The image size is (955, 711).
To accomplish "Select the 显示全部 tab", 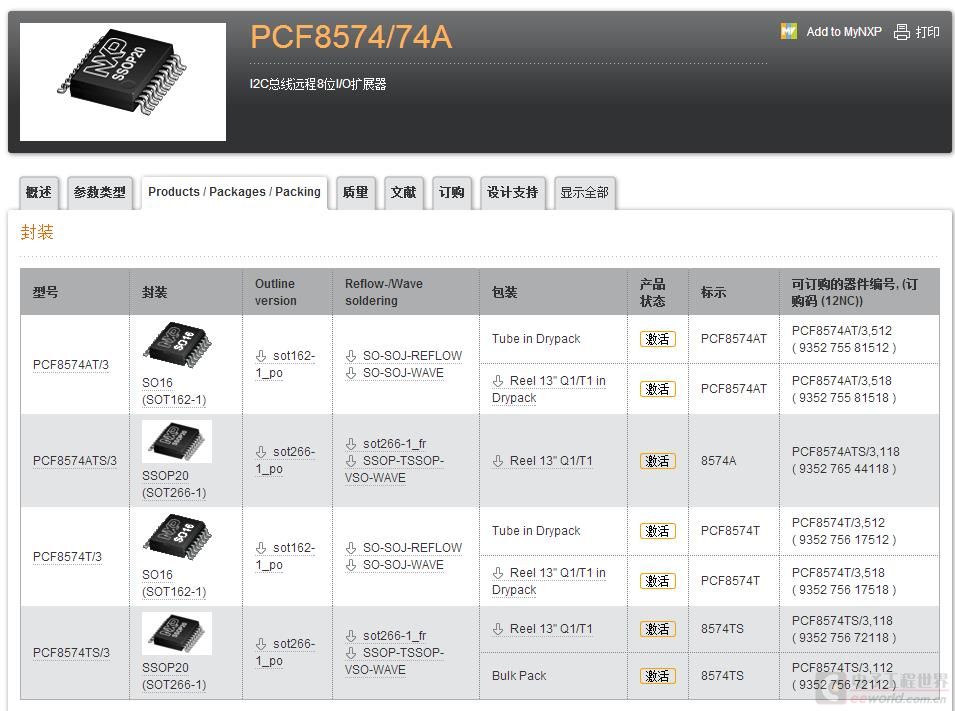I will [x=585, y=193].
